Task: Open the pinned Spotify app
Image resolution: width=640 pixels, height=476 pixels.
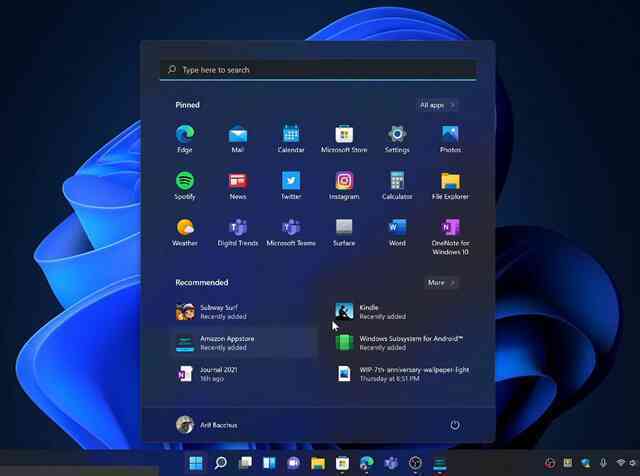Action: (185, 186)
